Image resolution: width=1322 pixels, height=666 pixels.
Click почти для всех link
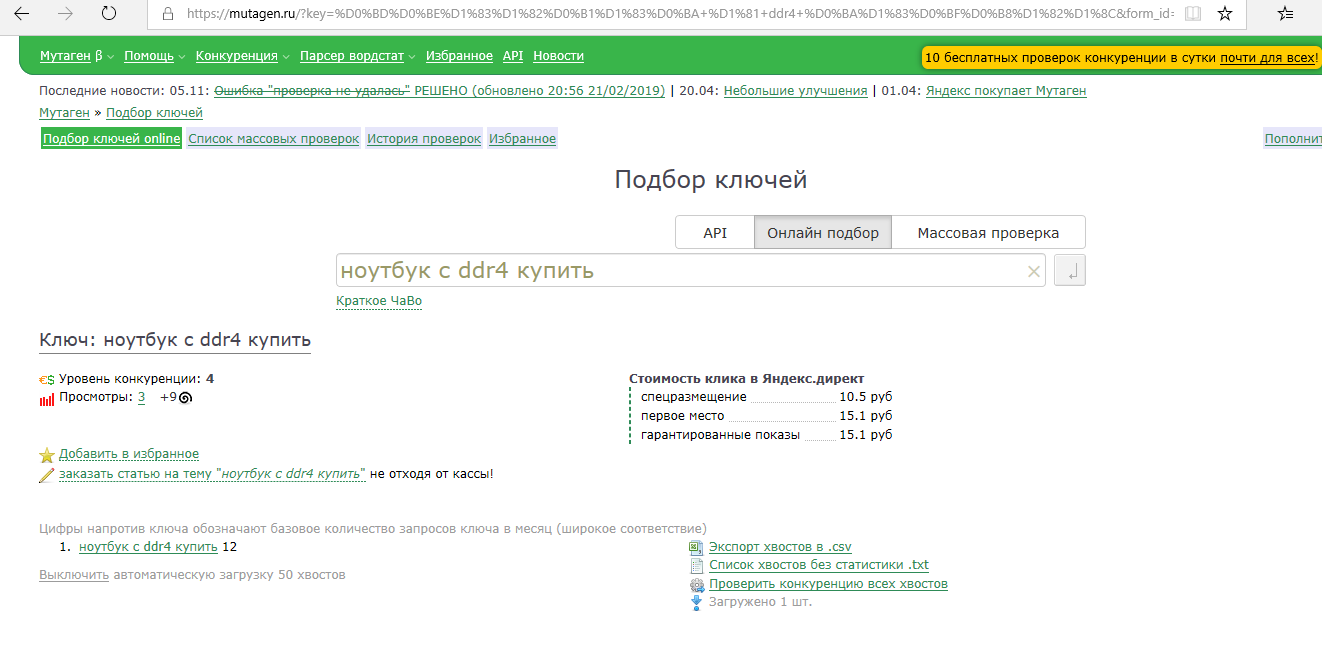point(1266,58)
